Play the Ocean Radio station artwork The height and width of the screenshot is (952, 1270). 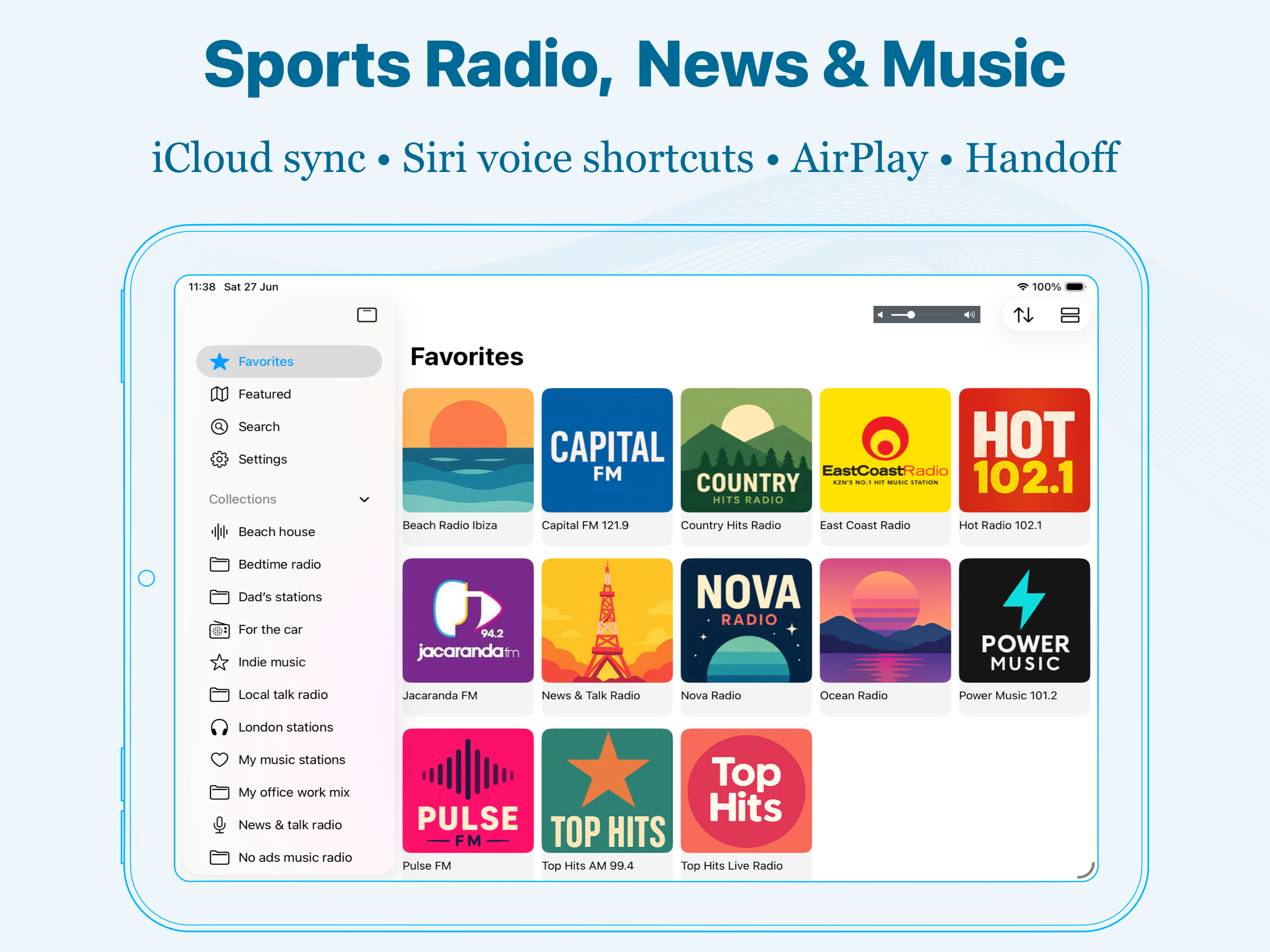[885, 620]
